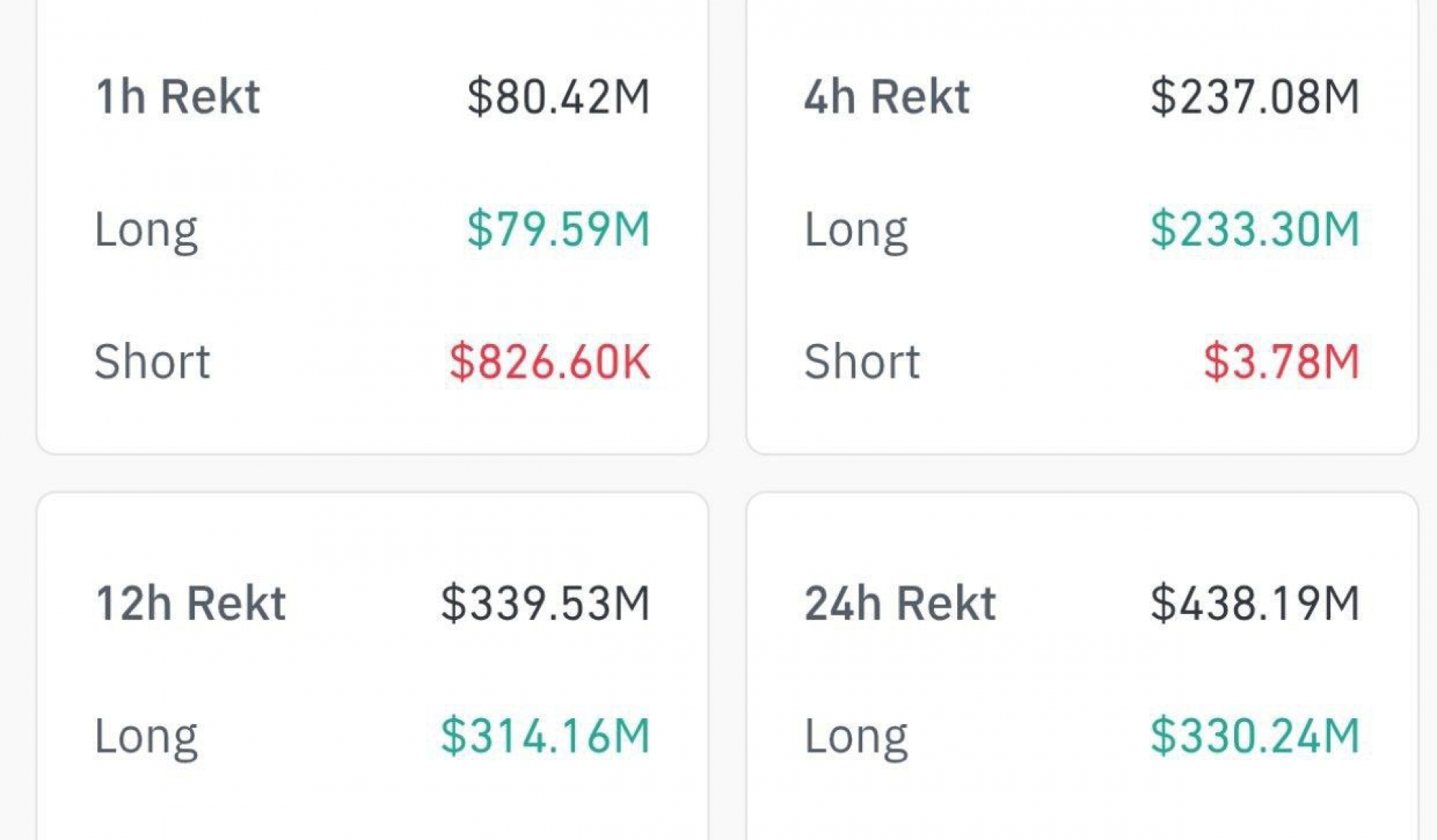Click the 12h Rekt card title
1437x840 pixels.
coord(191,603)
